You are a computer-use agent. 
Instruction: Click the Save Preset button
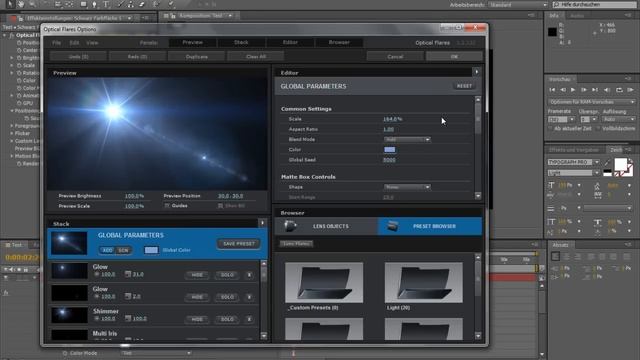(239, 244)
